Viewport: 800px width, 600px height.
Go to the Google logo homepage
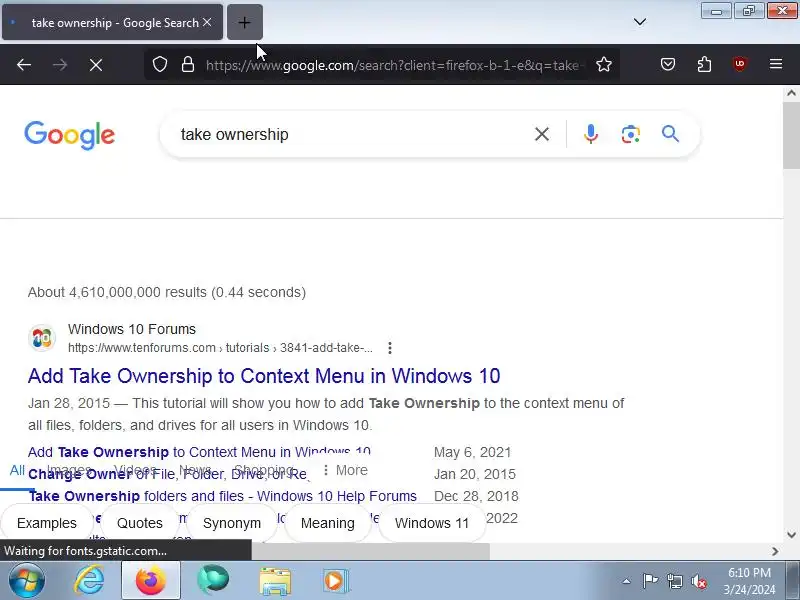pos(69,135)
